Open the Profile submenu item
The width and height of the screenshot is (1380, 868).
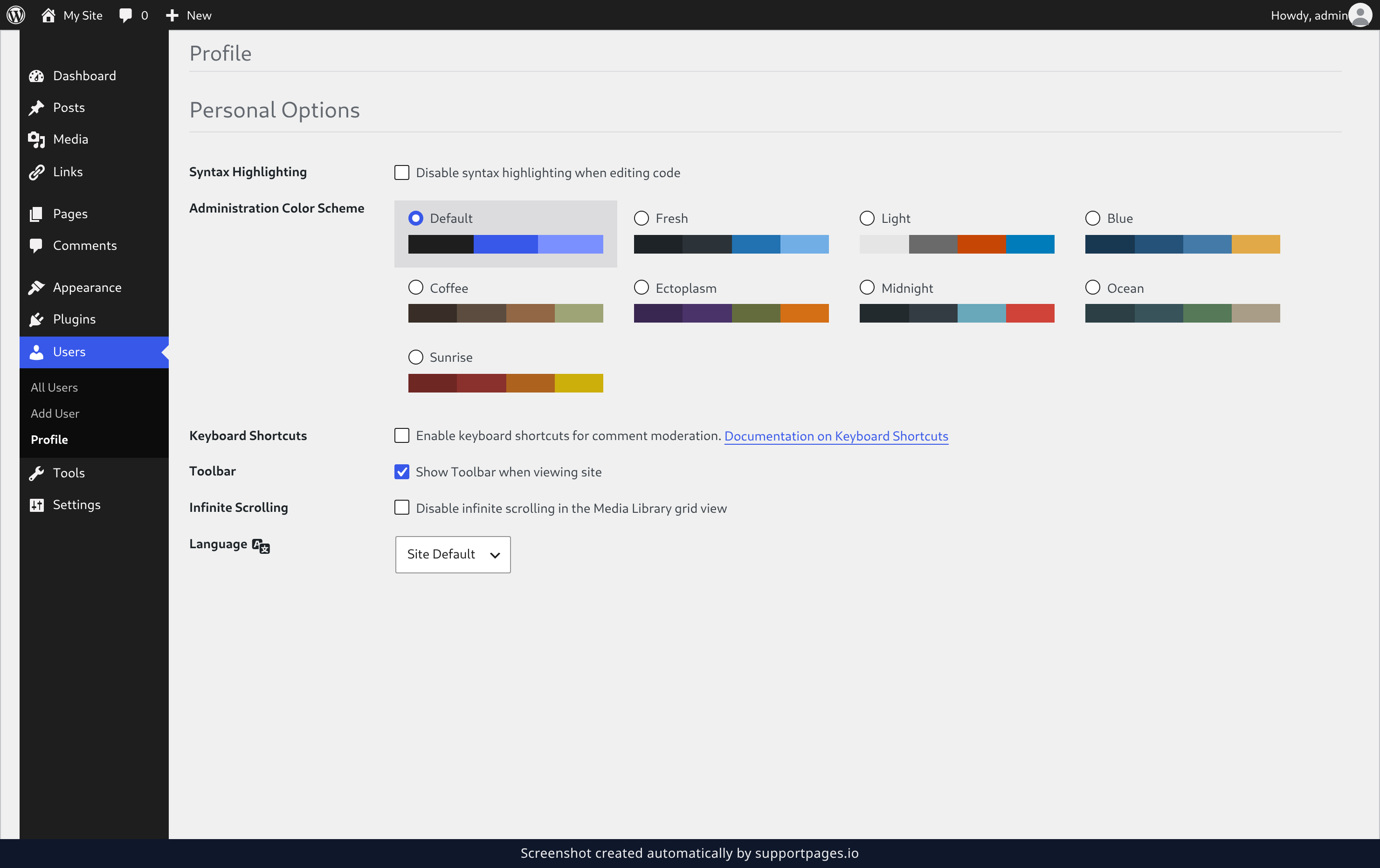49,440
